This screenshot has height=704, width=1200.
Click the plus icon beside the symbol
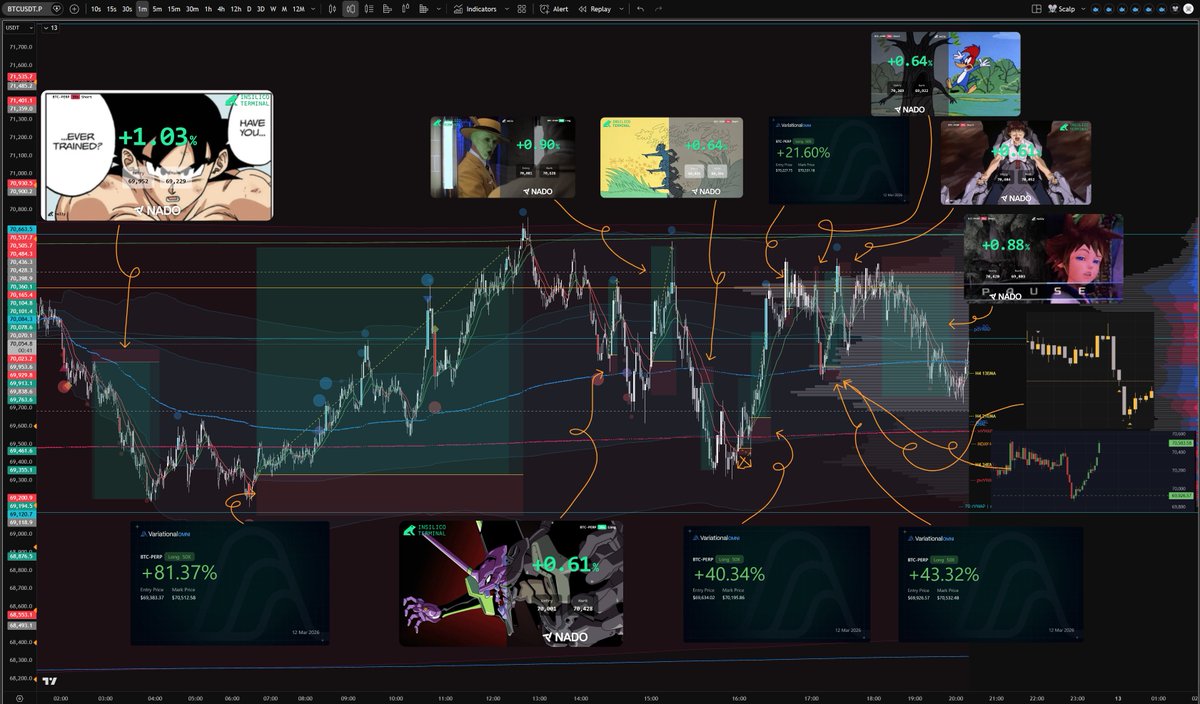click(74, 9)
